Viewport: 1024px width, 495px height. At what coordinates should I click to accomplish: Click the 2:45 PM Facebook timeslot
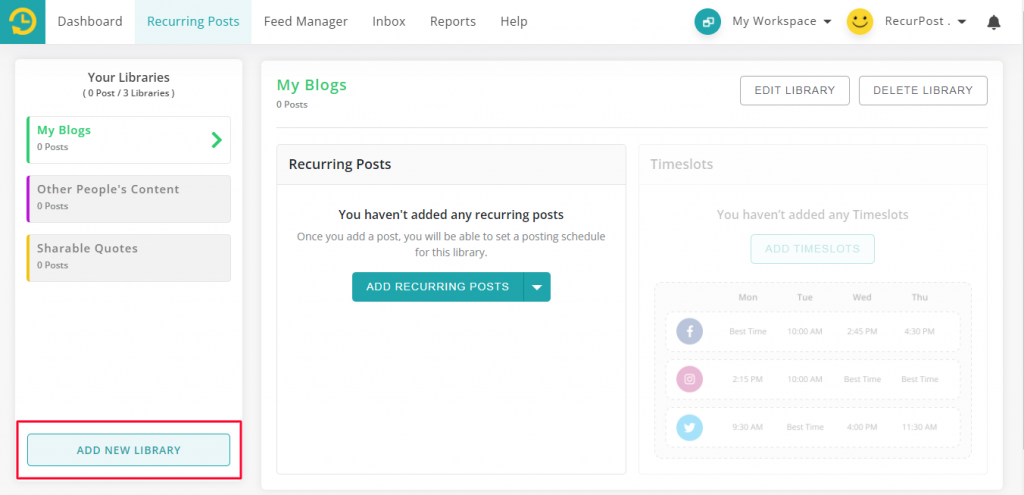pos(862,331)
